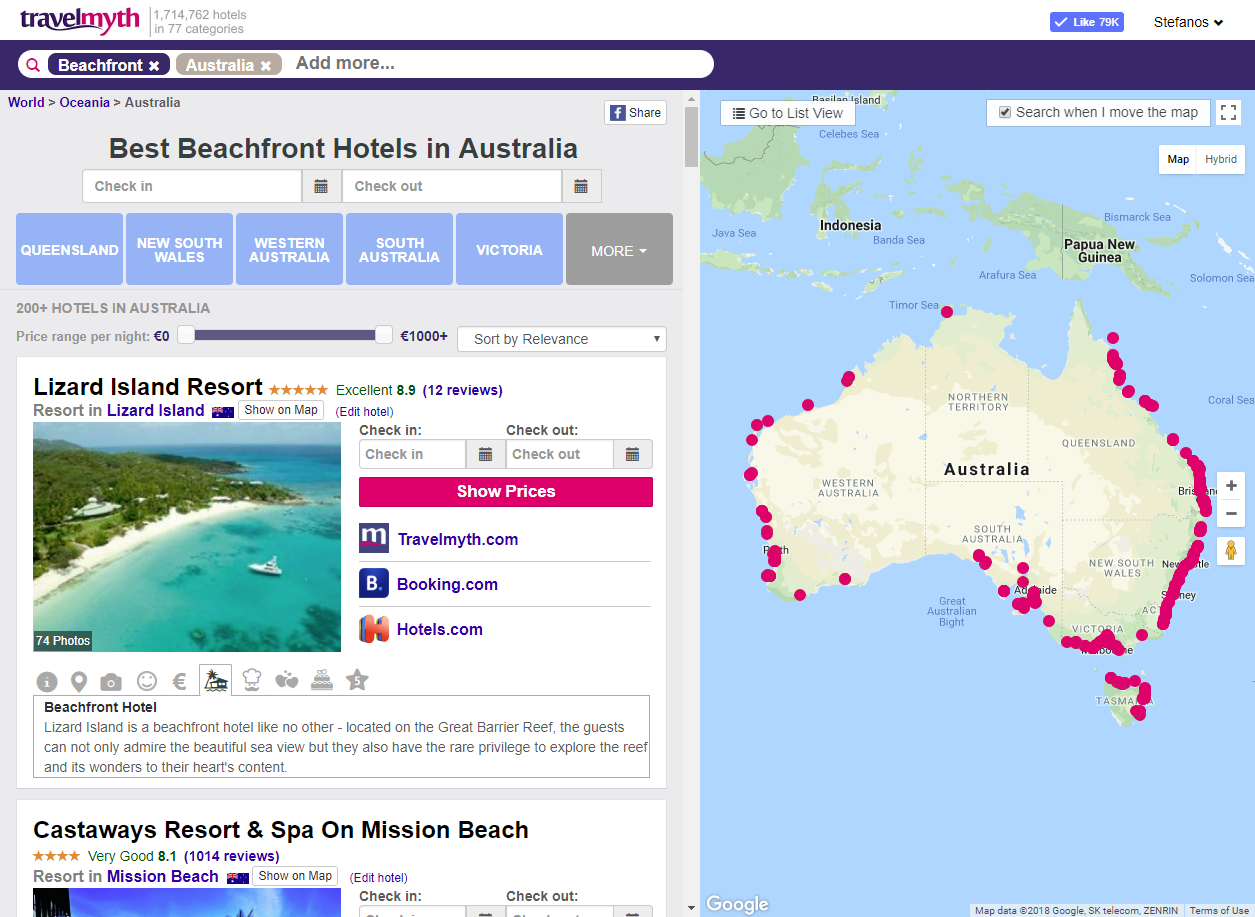This screenshot has height=917, width=1255.
Task: Open calendar icon next to top Check in
Action: point(321,186)
